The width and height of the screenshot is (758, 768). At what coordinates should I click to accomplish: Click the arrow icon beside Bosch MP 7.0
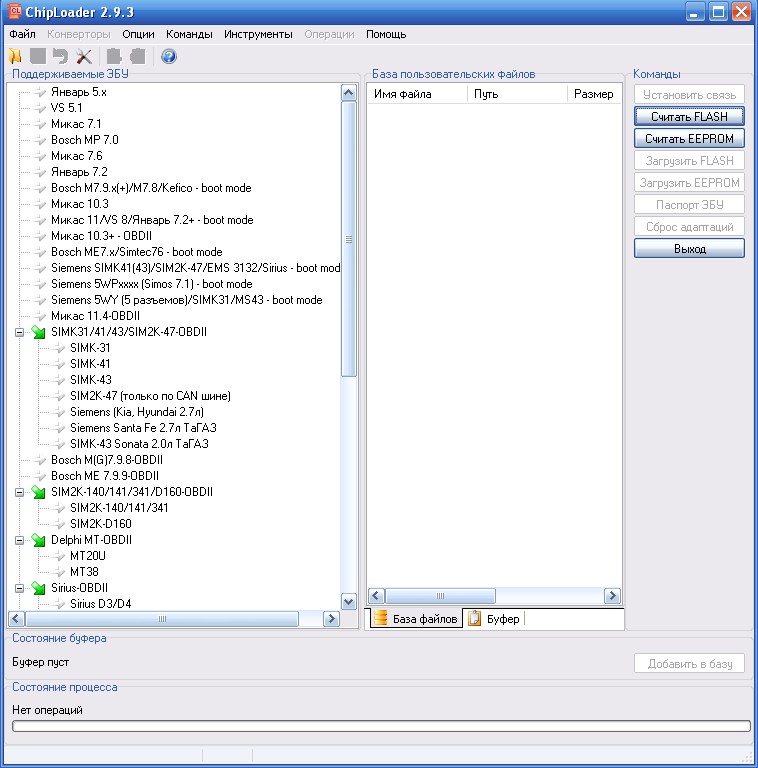[40, 140]
